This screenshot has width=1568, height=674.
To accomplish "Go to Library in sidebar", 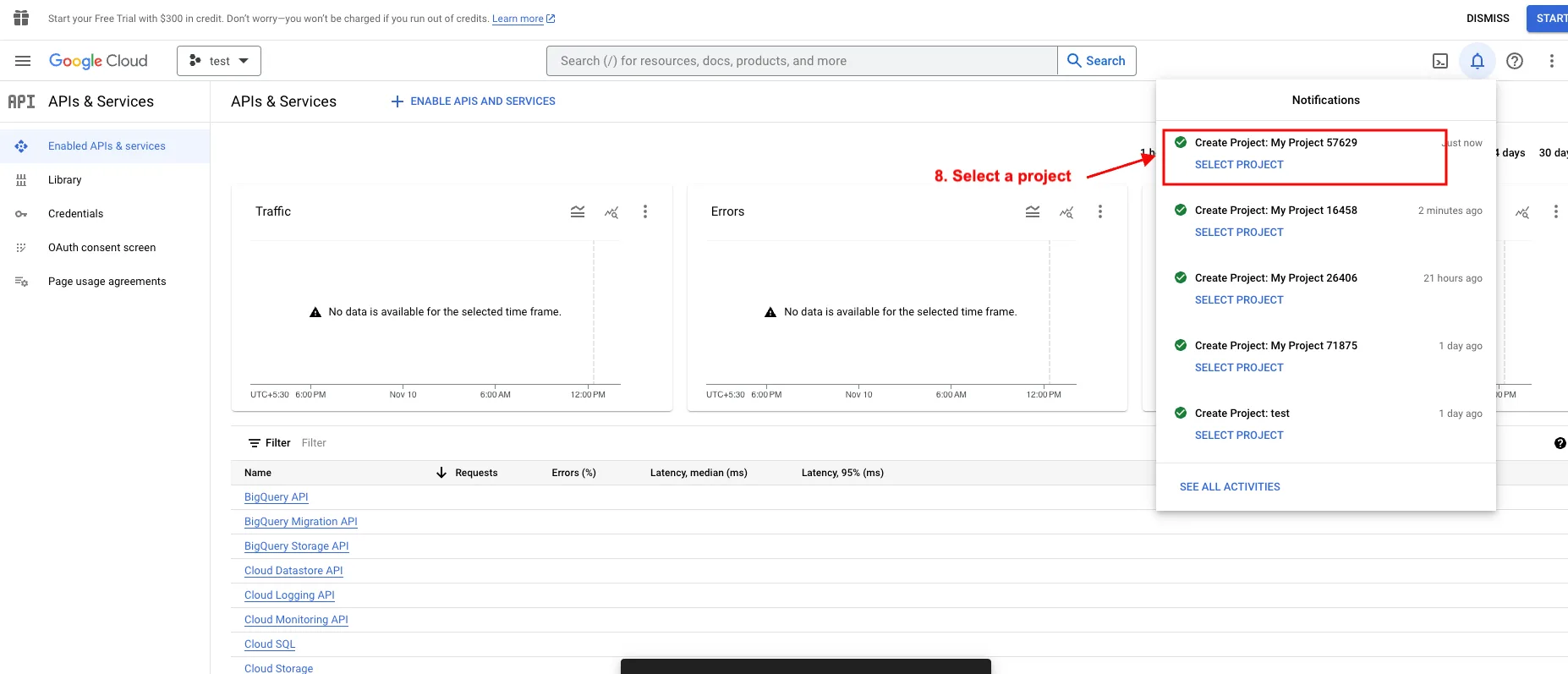I will click(65, 180).
